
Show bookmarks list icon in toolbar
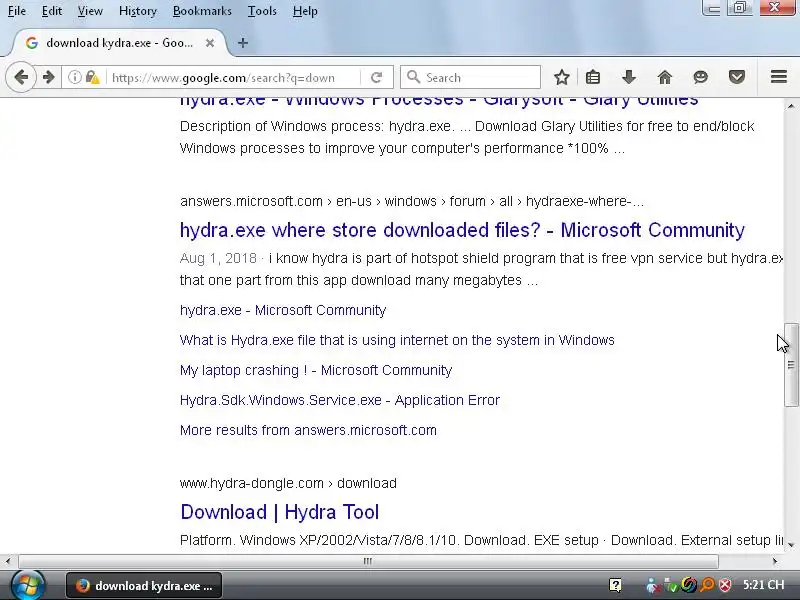pos(593,78)
